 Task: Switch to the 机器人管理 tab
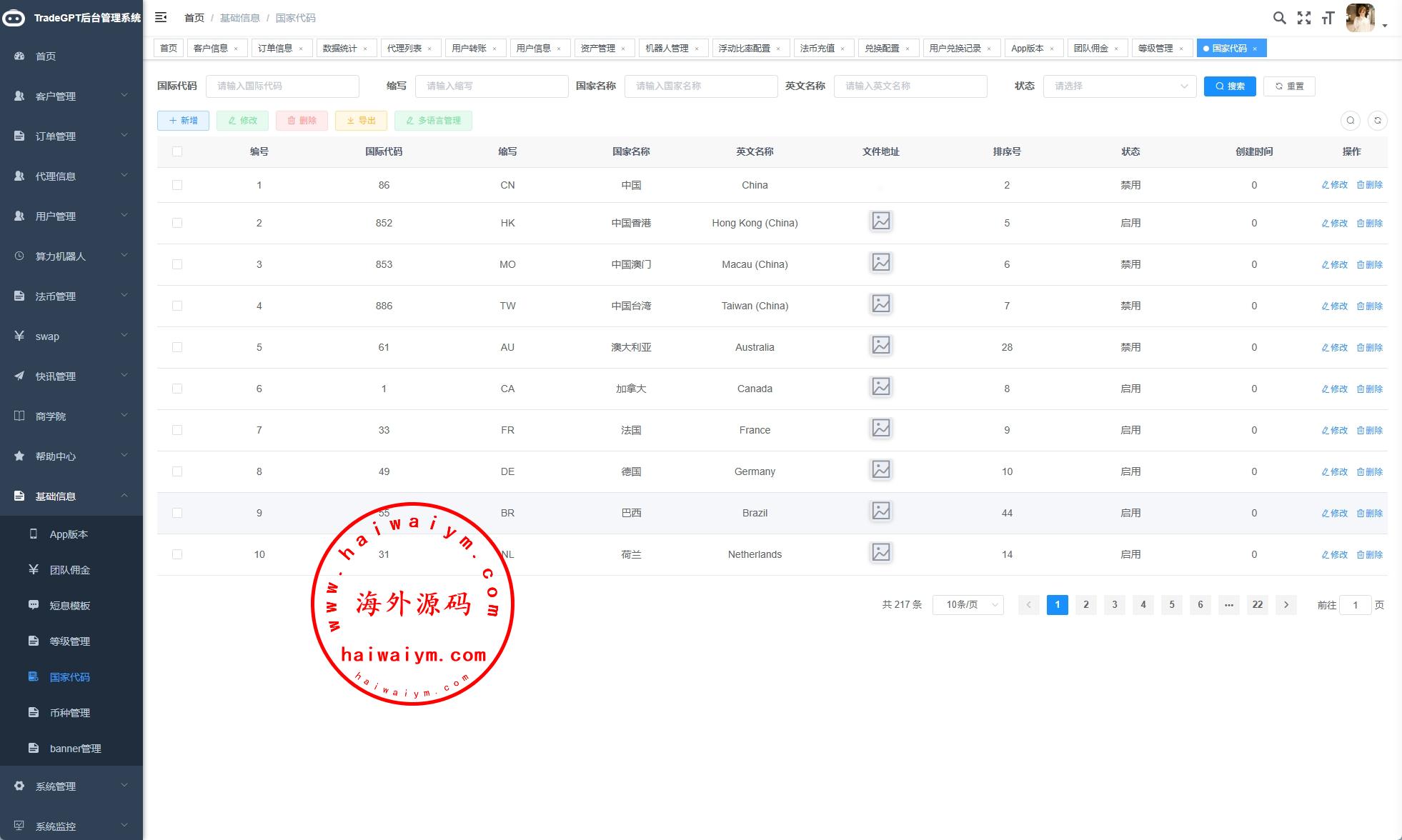coord(666,49)
